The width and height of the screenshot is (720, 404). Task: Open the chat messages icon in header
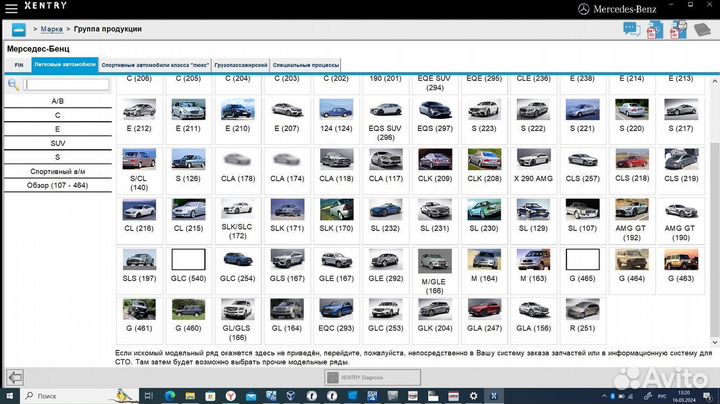click(x=631, y=29)
